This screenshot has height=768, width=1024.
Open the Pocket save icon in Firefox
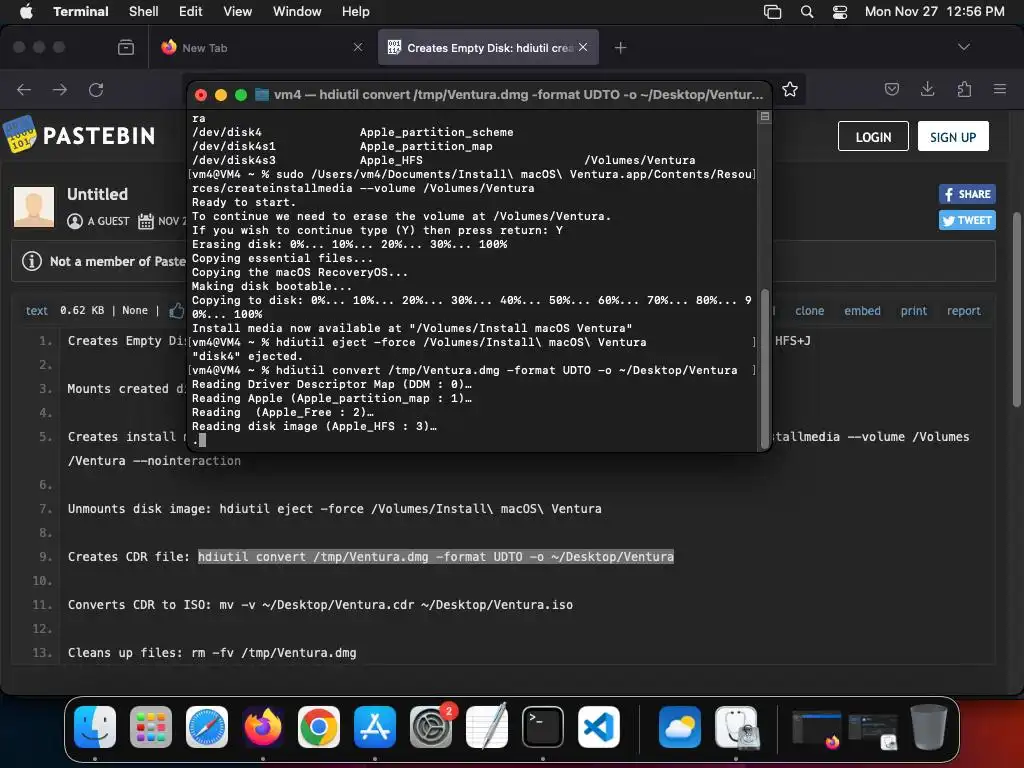click(x=891, y=89)
